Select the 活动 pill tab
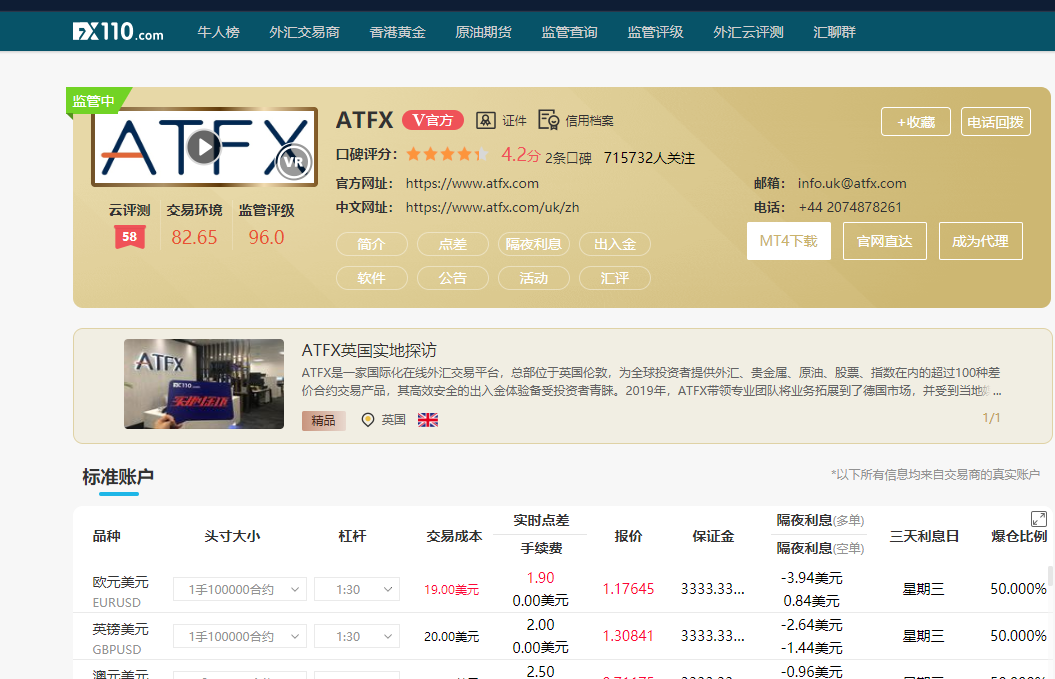This screenshot has width=1055, height=679. pos(534,278)
